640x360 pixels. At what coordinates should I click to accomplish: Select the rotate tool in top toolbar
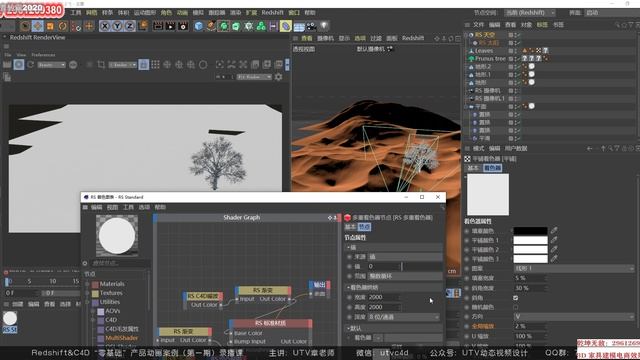[x=62, y=26]
